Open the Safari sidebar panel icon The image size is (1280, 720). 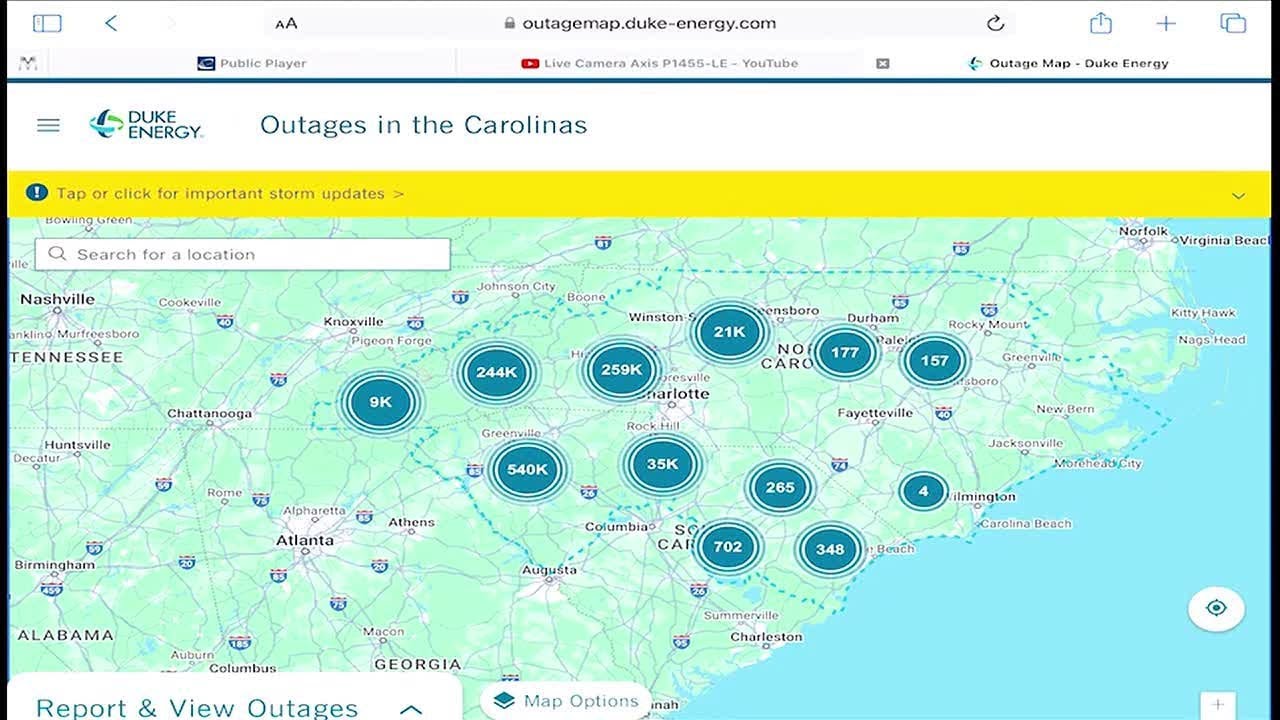47,23
